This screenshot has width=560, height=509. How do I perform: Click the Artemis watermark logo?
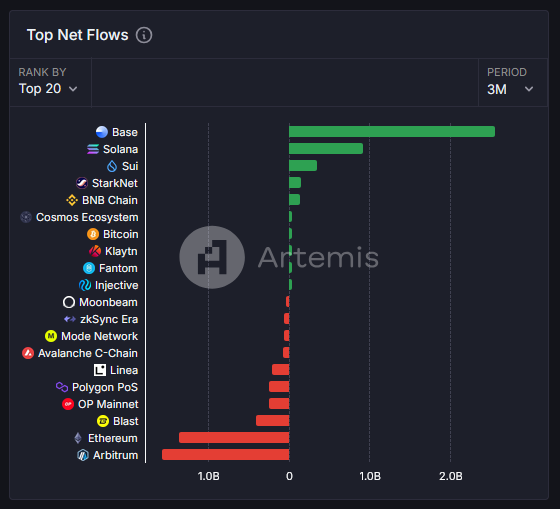click(x=279, y=257)
